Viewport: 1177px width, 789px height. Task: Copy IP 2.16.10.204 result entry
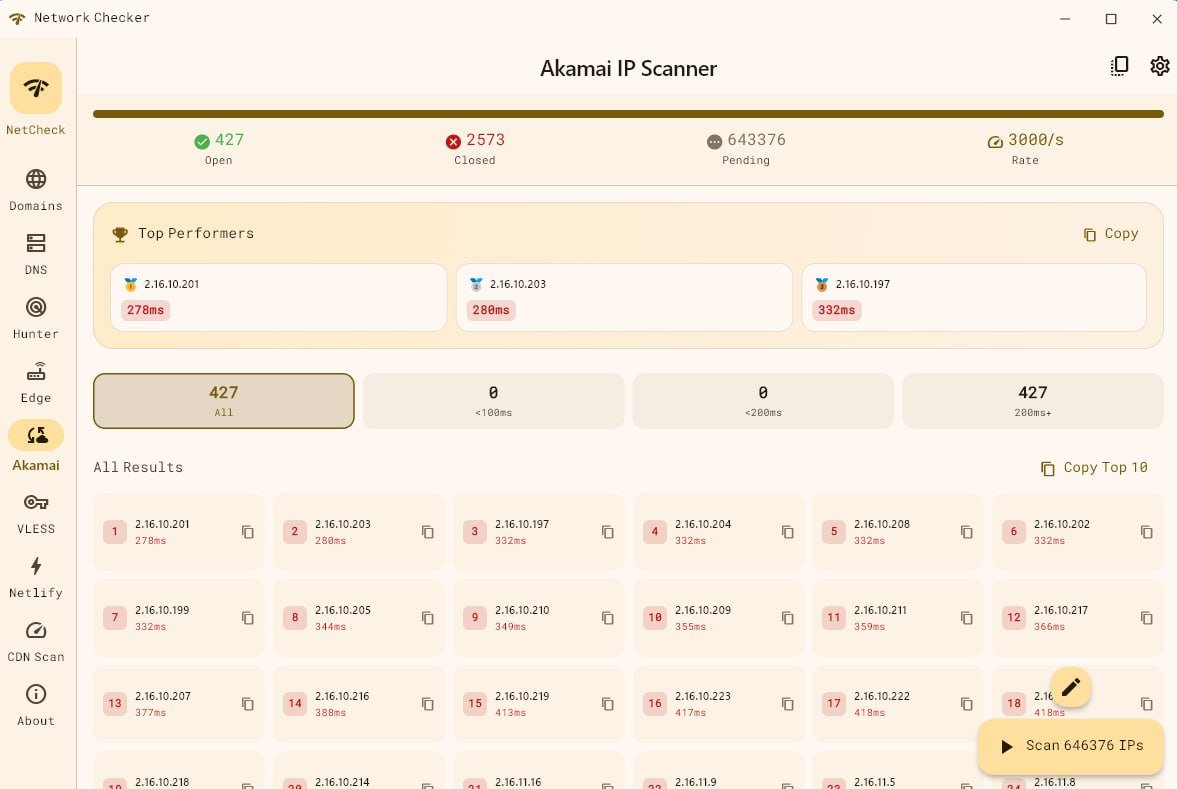point(787,532)
